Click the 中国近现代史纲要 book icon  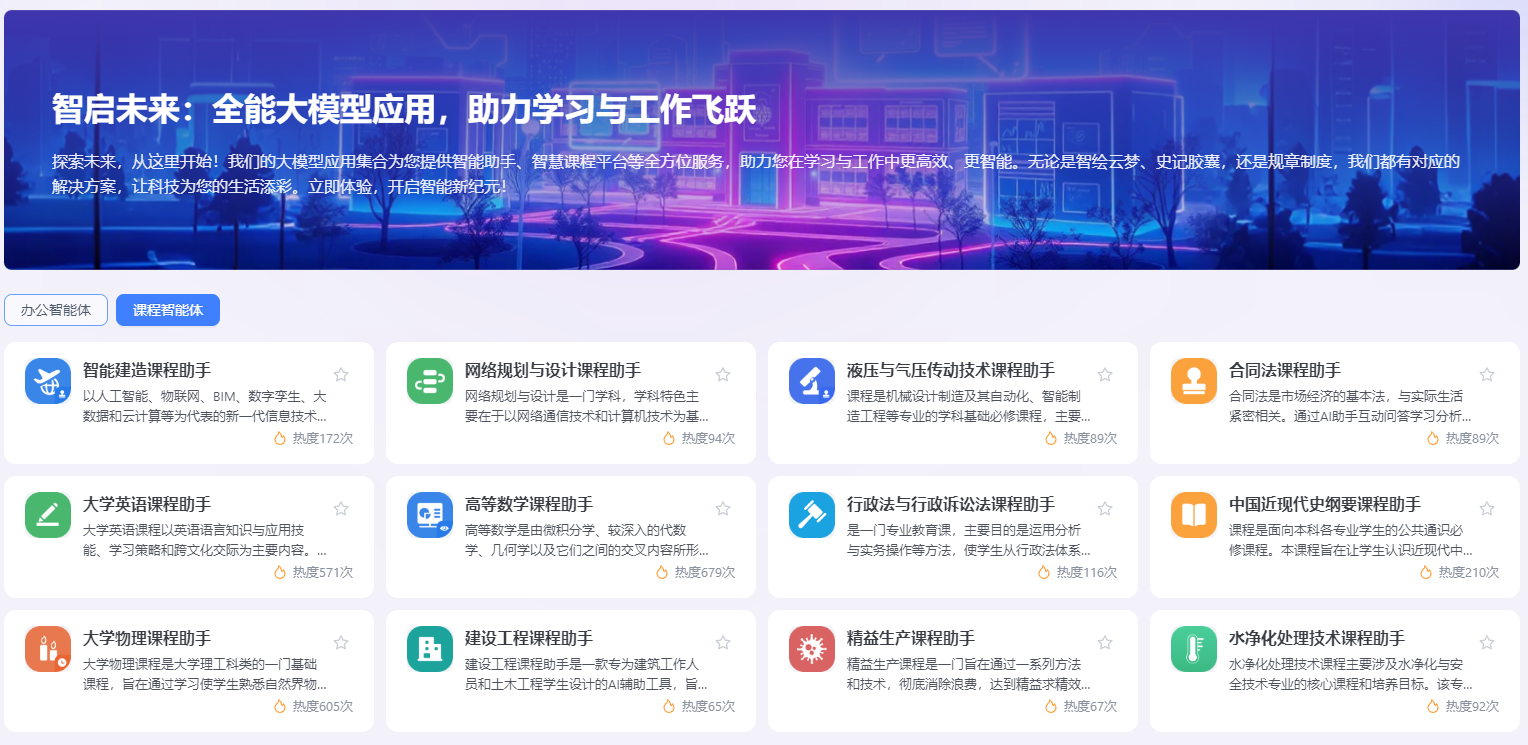1194,515
